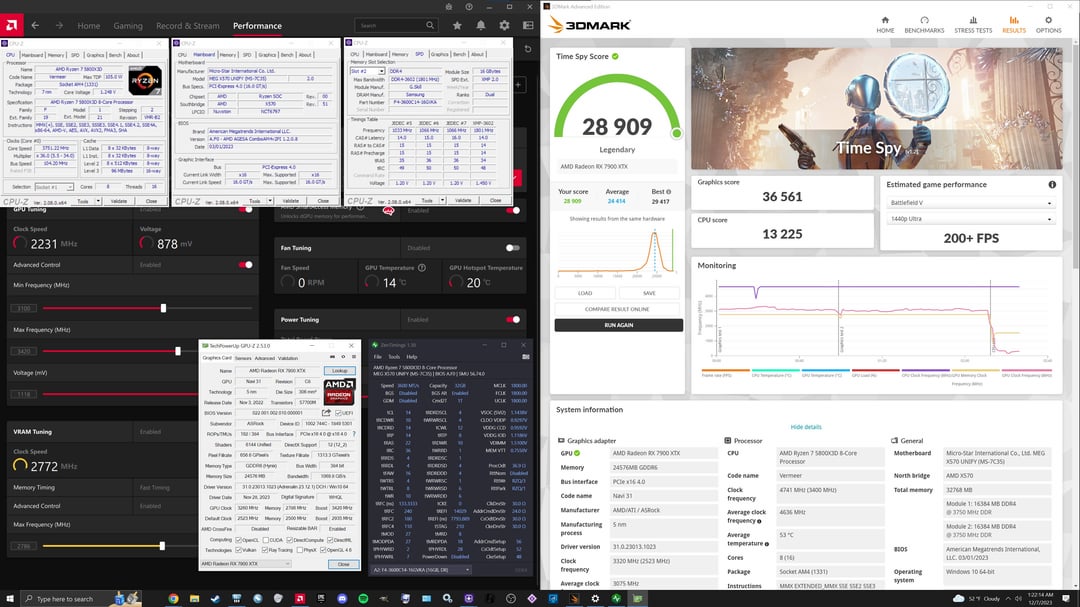Click COMPARE RESULT ONLINE button
The image size is (1080, 607).
[x=617, y=309]
